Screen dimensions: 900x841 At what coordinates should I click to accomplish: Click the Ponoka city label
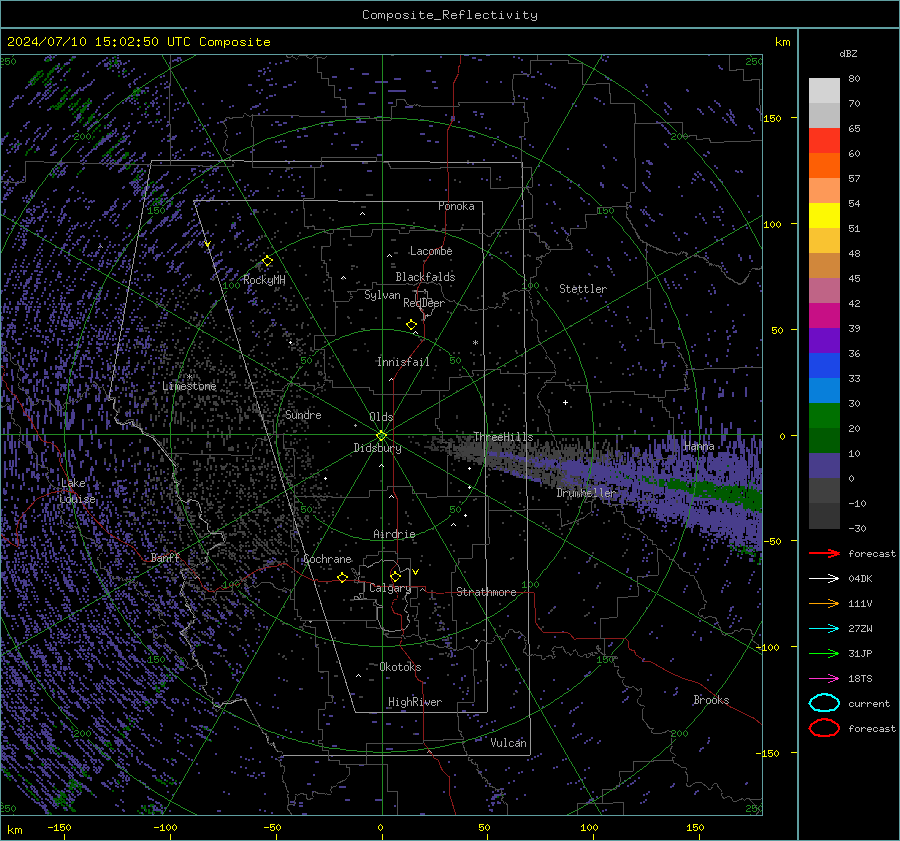click(x=456, y=206)
